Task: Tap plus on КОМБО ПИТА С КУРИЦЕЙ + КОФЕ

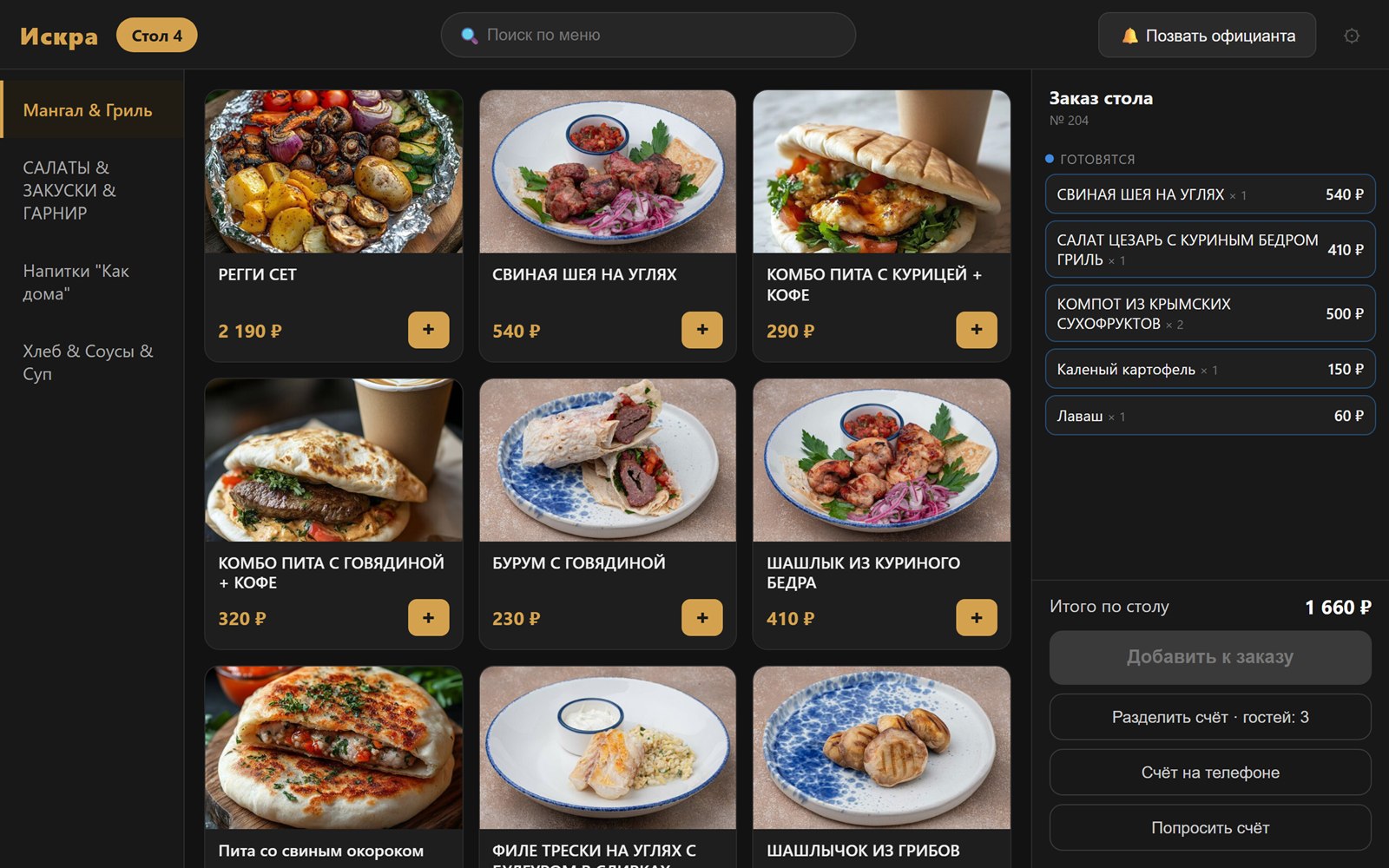Action: tap(977, 330)
